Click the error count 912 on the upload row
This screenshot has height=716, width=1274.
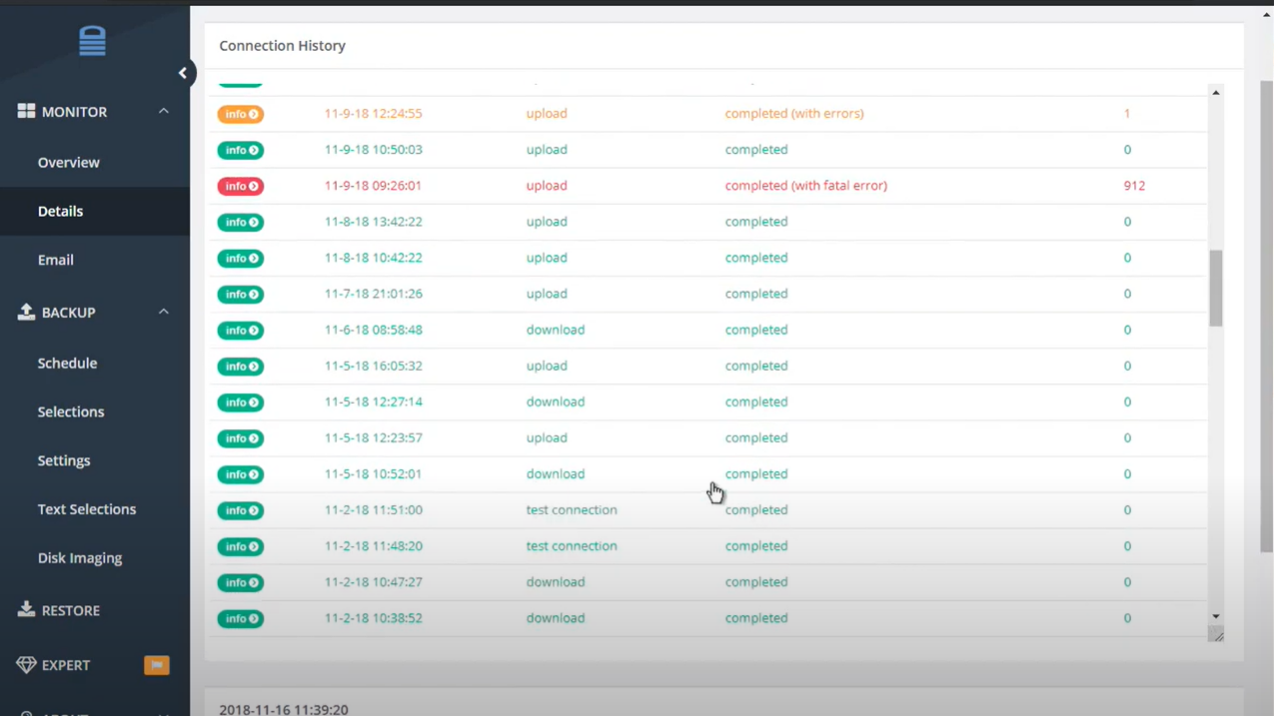click(1134, 185)
